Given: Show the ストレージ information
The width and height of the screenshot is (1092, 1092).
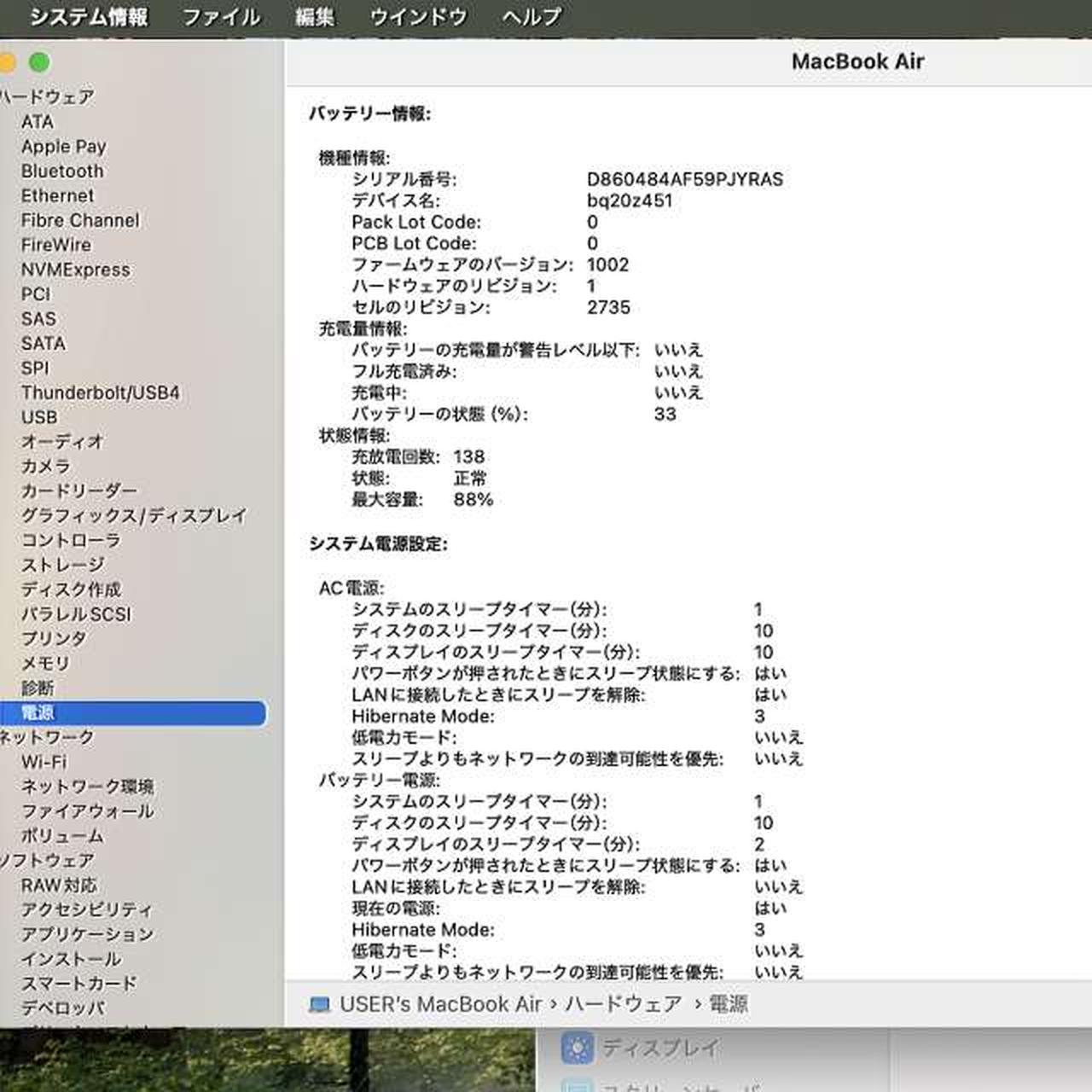Looking at the screenshot, I should [63, 565].
